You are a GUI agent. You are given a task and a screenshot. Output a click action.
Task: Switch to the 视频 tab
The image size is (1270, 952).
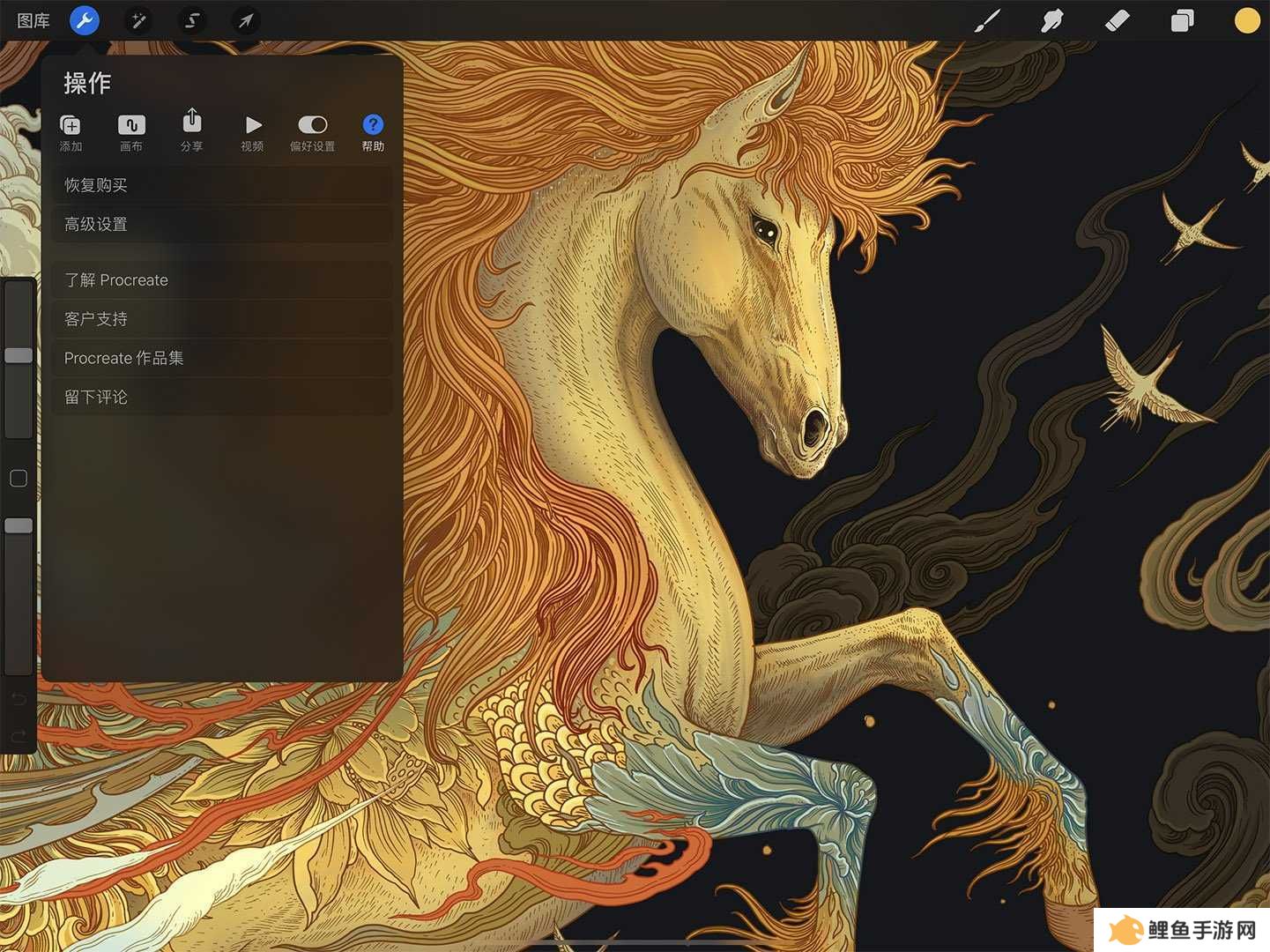252,133
